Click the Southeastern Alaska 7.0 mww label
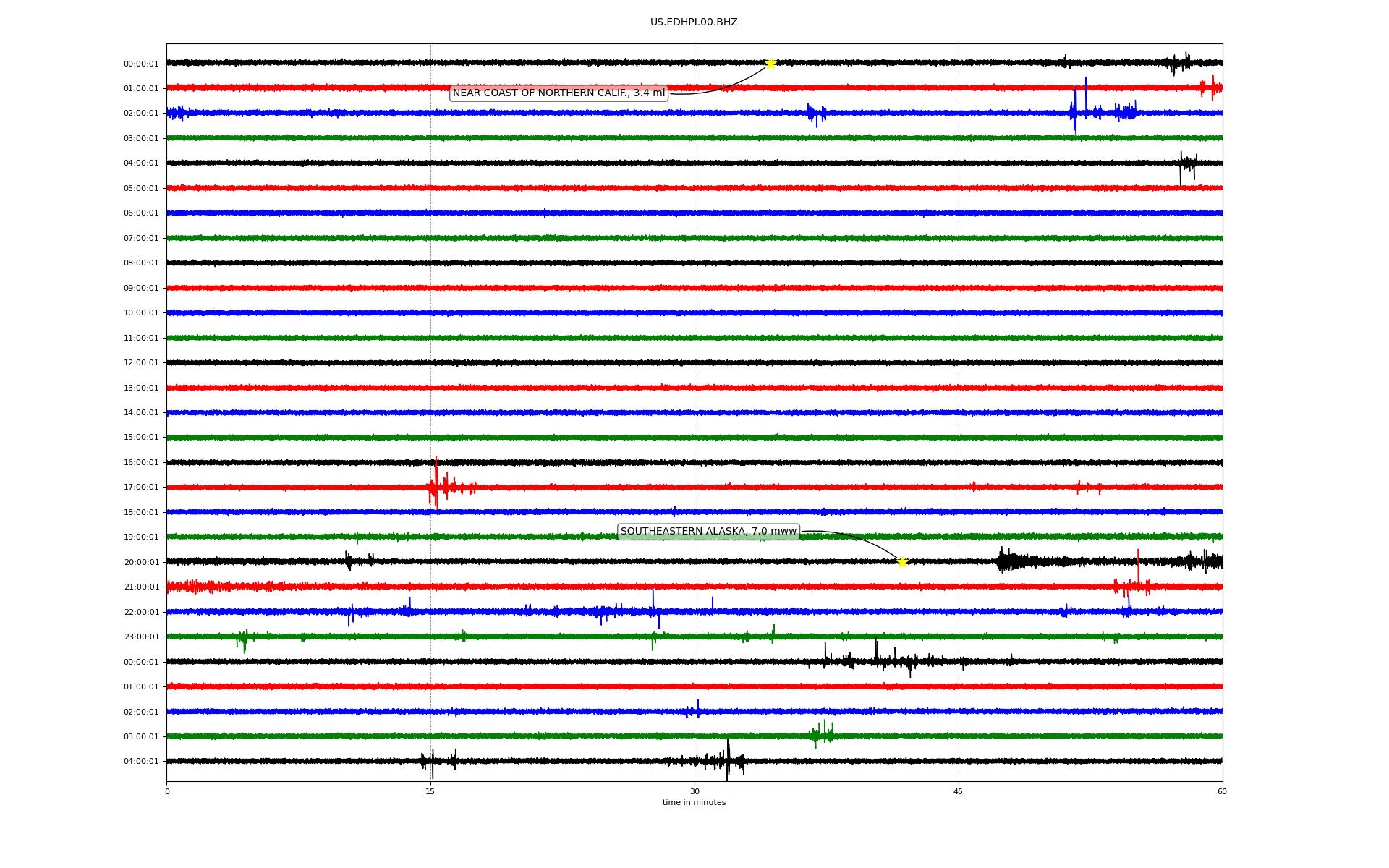This screenshot has height=868, width=1389. [708, 532]
